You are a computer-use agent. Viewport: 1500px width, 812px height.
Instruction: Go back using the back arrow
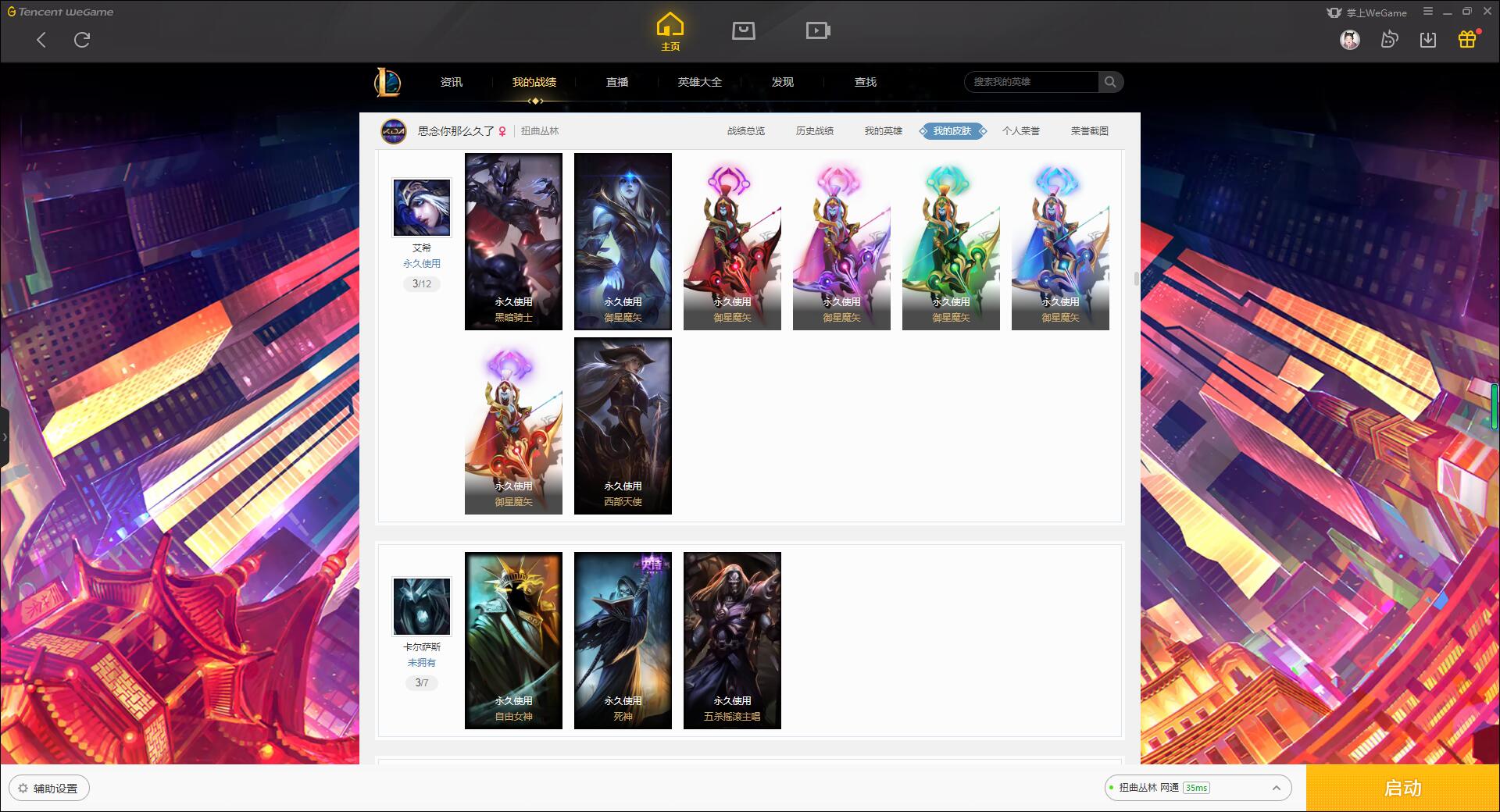point(41,40)
